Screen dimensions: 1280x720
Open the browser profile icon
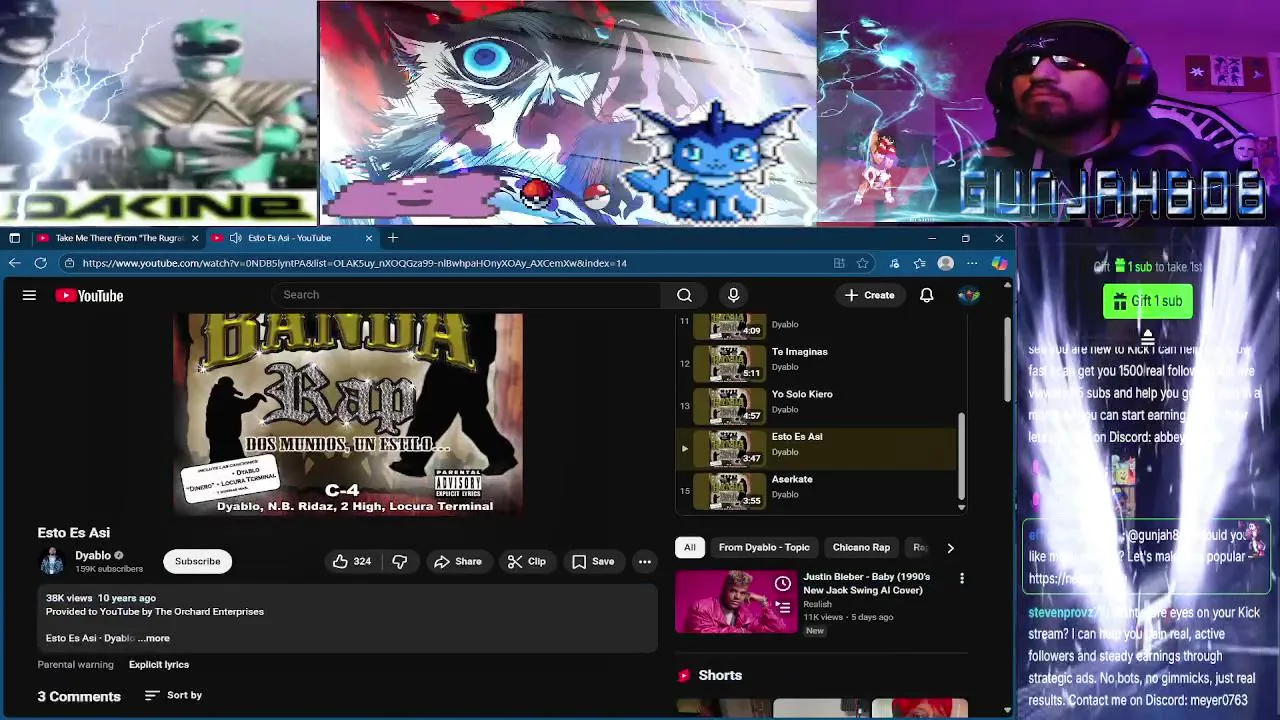[945, 263]
